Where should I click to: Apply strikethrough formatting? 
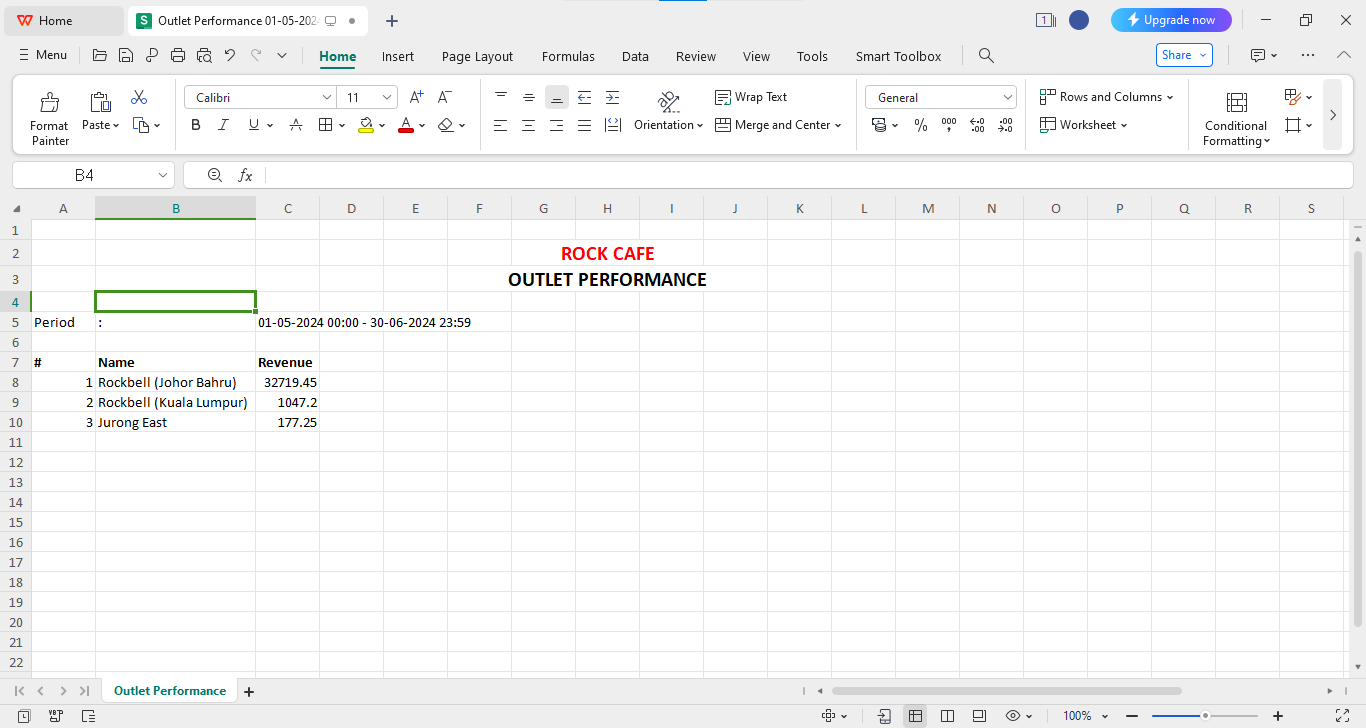pyautogui.click(x=296, y=125)
